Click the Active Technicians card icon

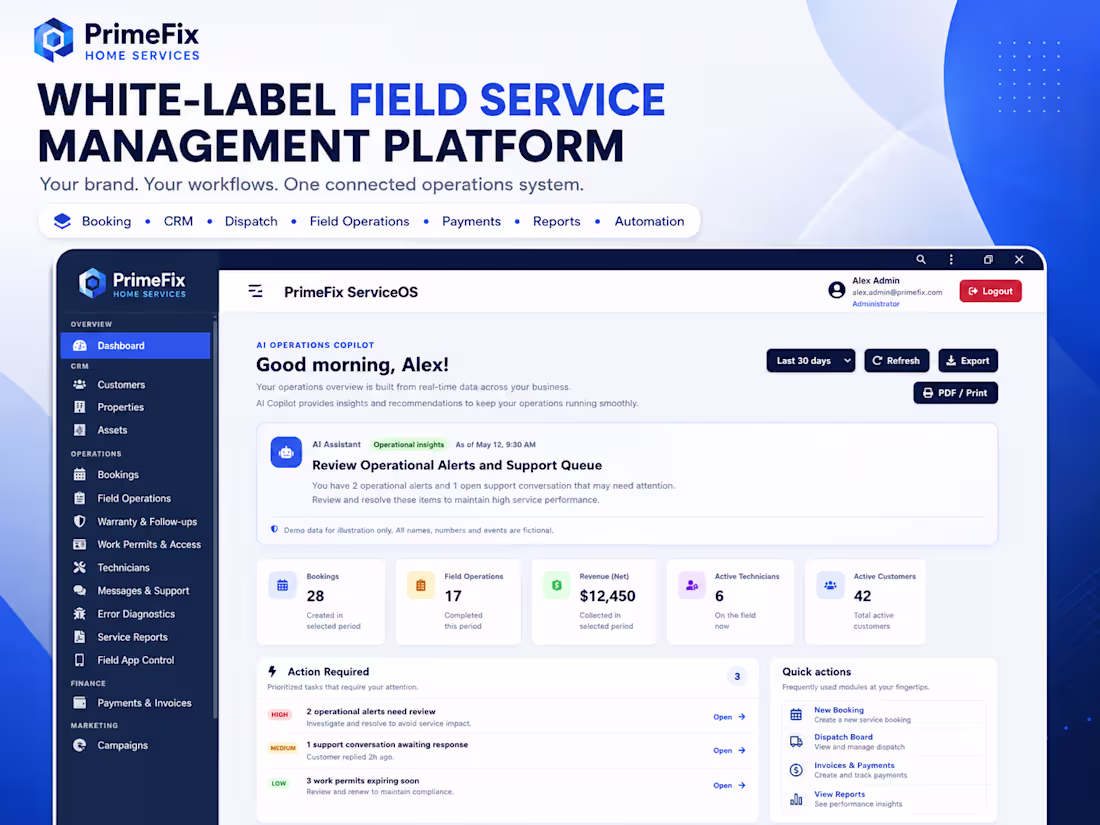[x=692, y=585]
